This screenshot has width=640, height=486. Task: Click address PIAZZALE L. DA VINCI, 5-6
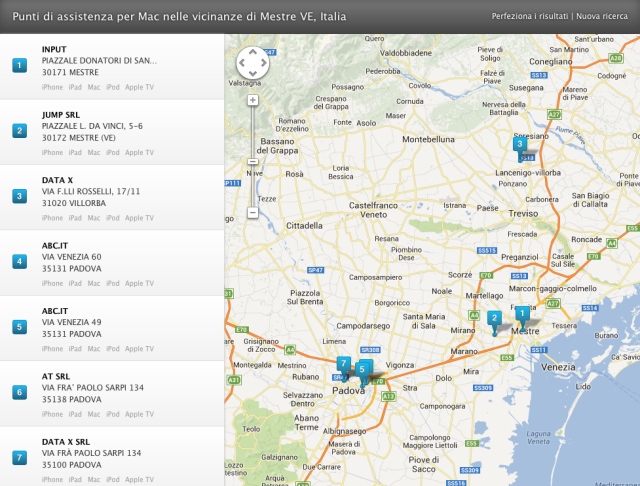[x=92, y=126]
